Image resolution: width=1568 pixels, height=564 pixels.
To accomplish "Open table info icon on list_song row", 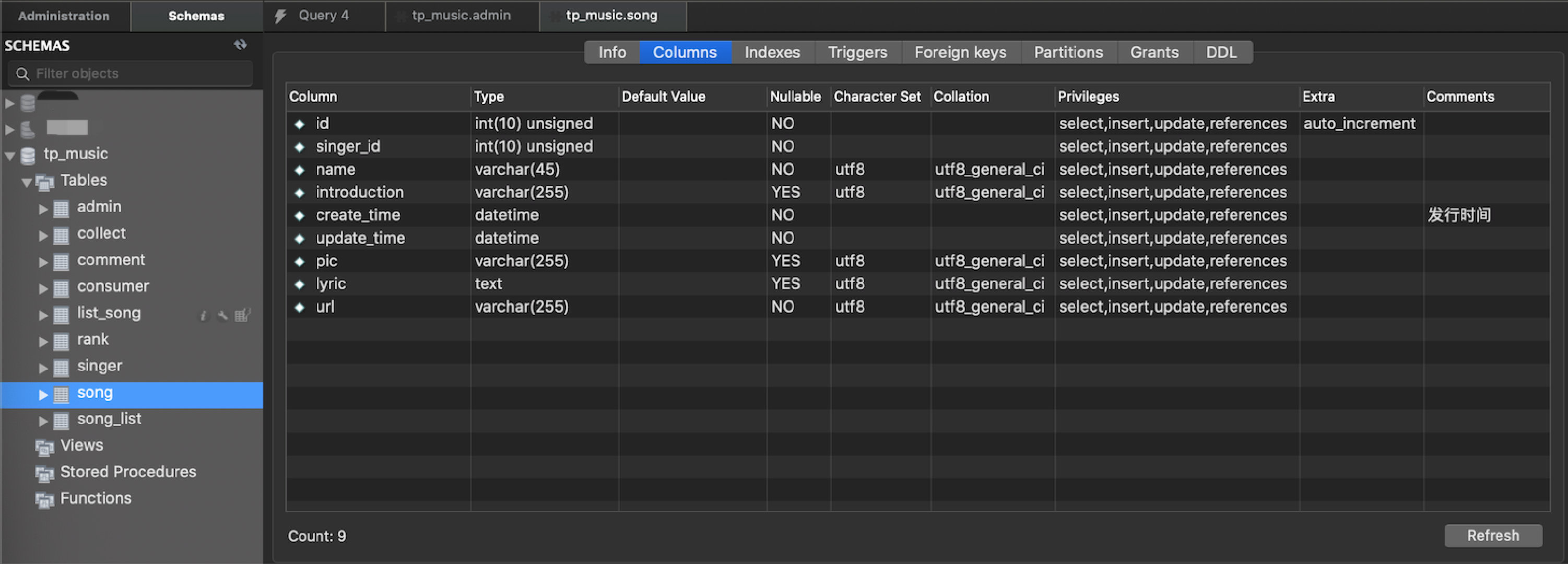I will coord(203,315).
